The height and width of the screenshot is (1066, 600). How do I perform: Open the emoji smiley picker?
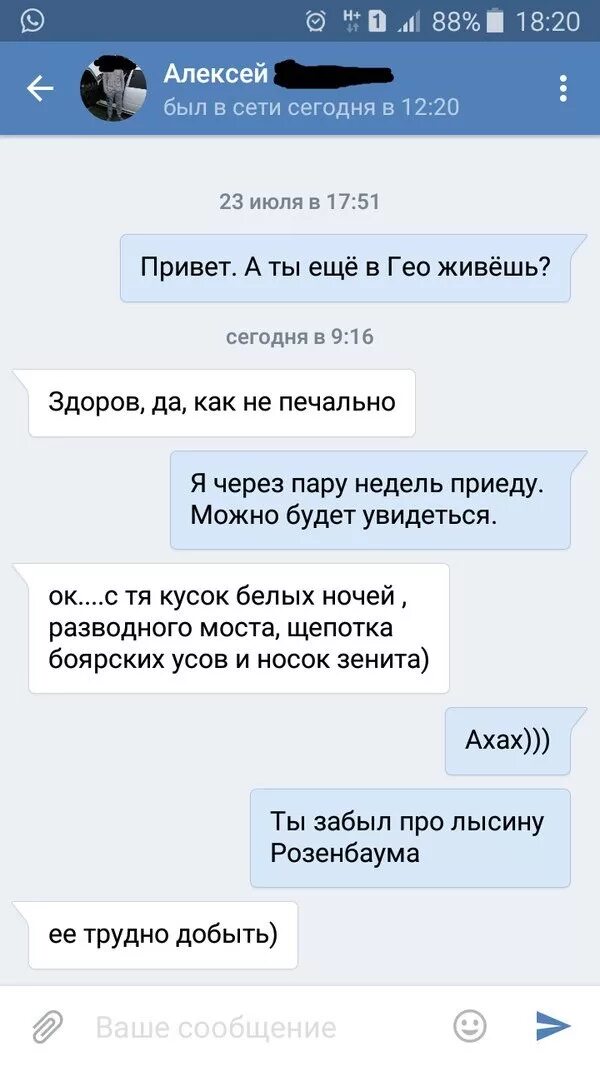tap(470, 1025)
